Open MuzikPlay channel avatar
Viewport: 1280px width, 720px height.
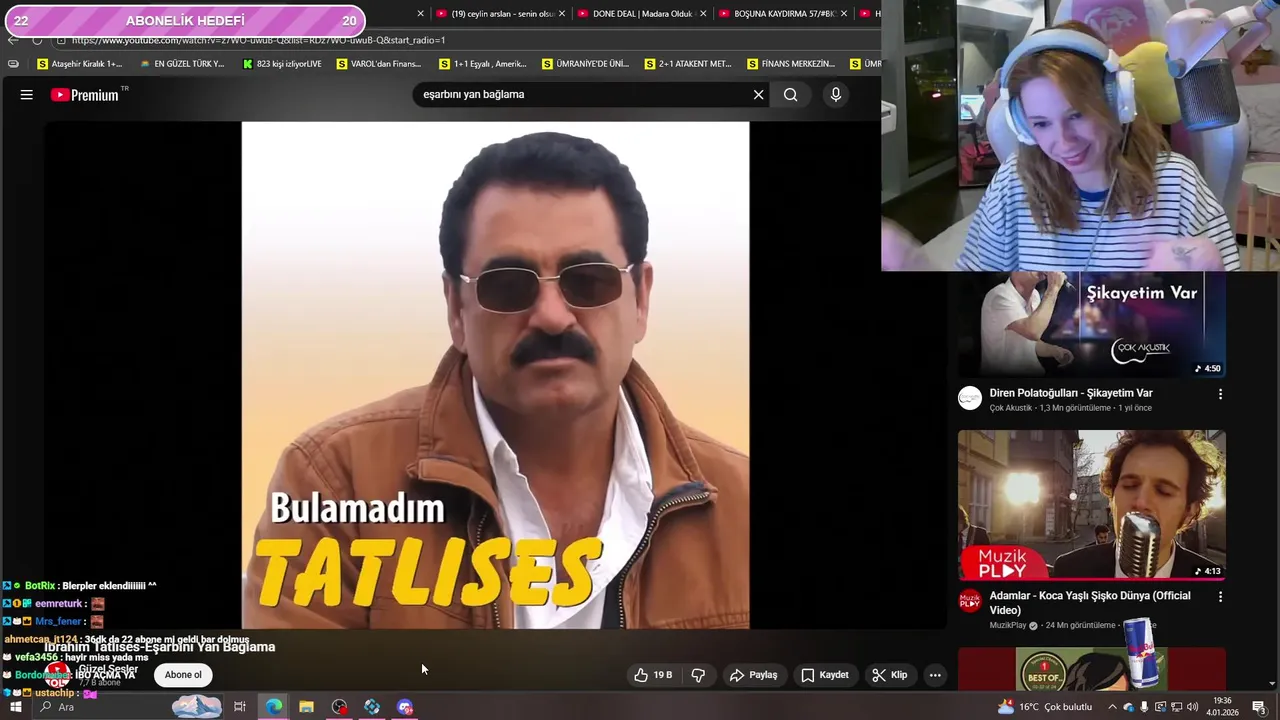point(970,601)
